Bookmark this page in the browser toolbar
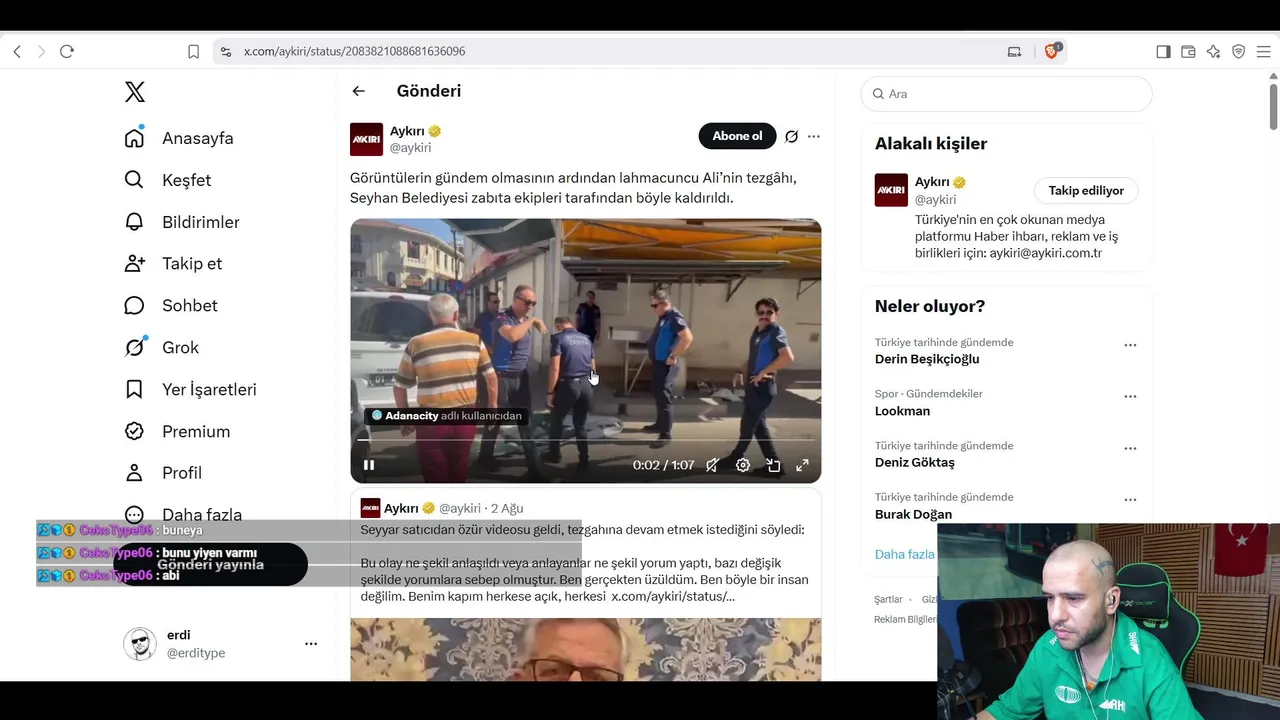This screenshot has width=1280, height=720. (194, 51)
